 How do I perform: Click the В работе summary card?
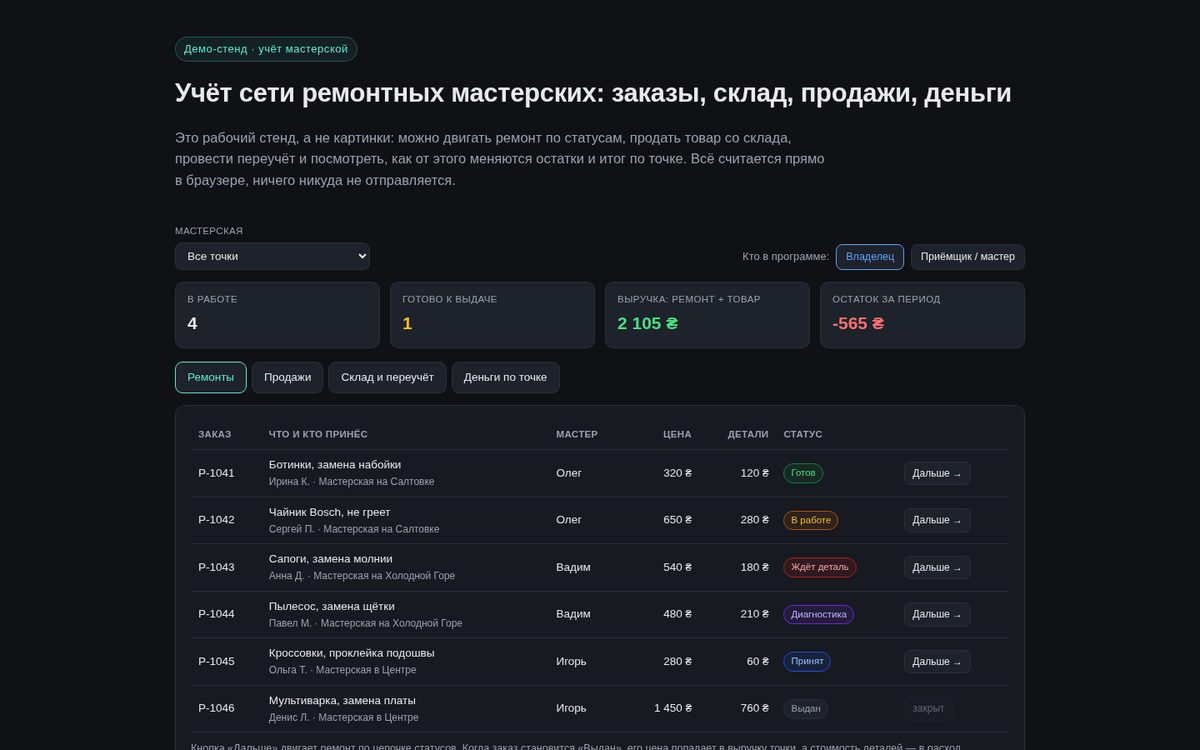(x=277, y=315)
